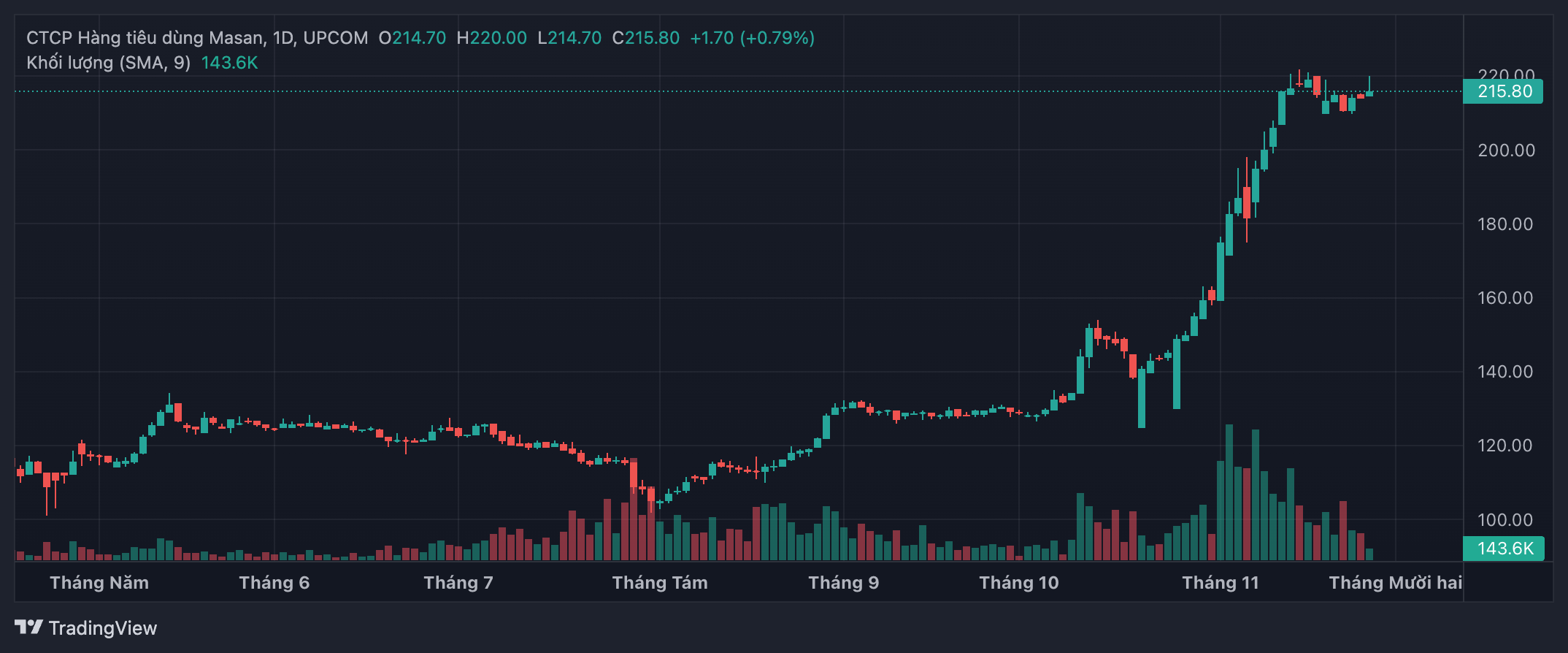
Task: Click the 120.00 price axis label
Action: [1506, 446]
